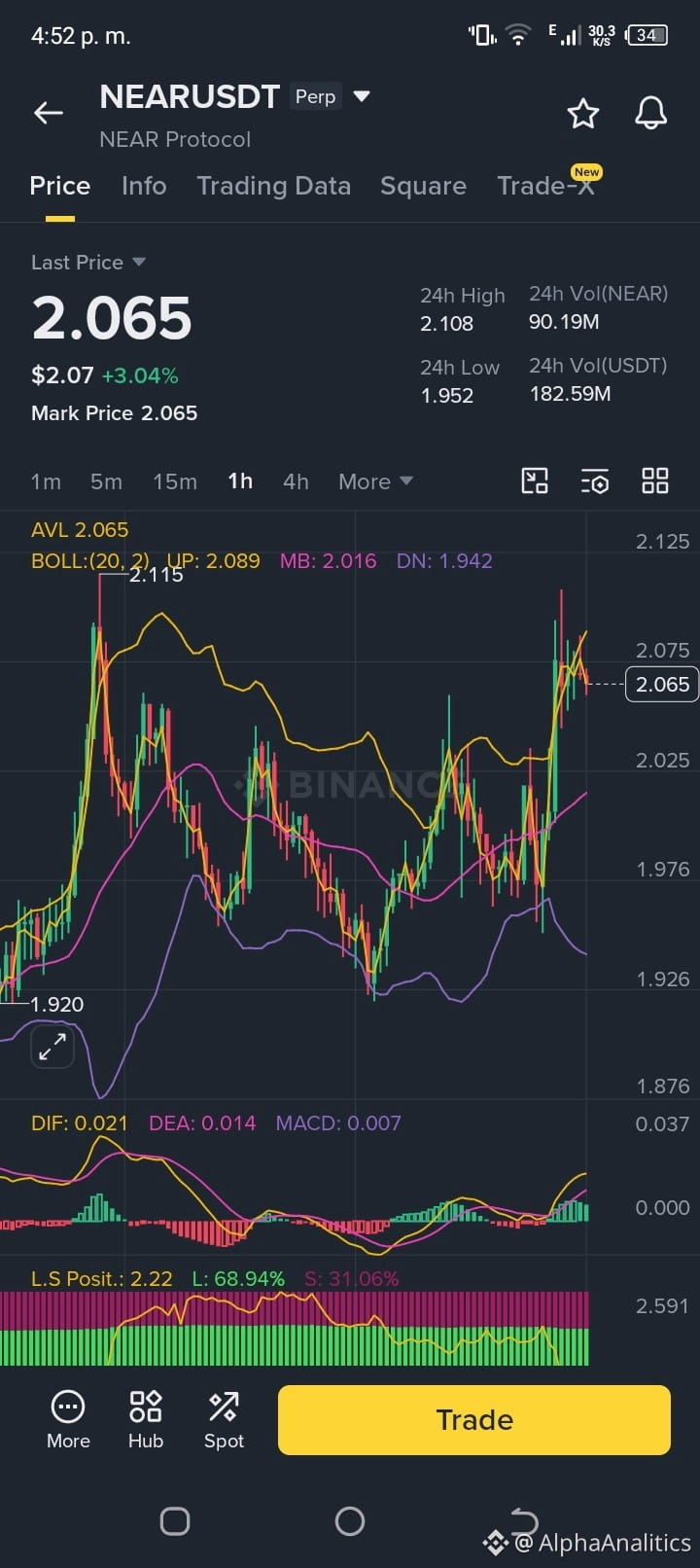Tap the 1.920 low marker on chart

[x=56, y=1005]
